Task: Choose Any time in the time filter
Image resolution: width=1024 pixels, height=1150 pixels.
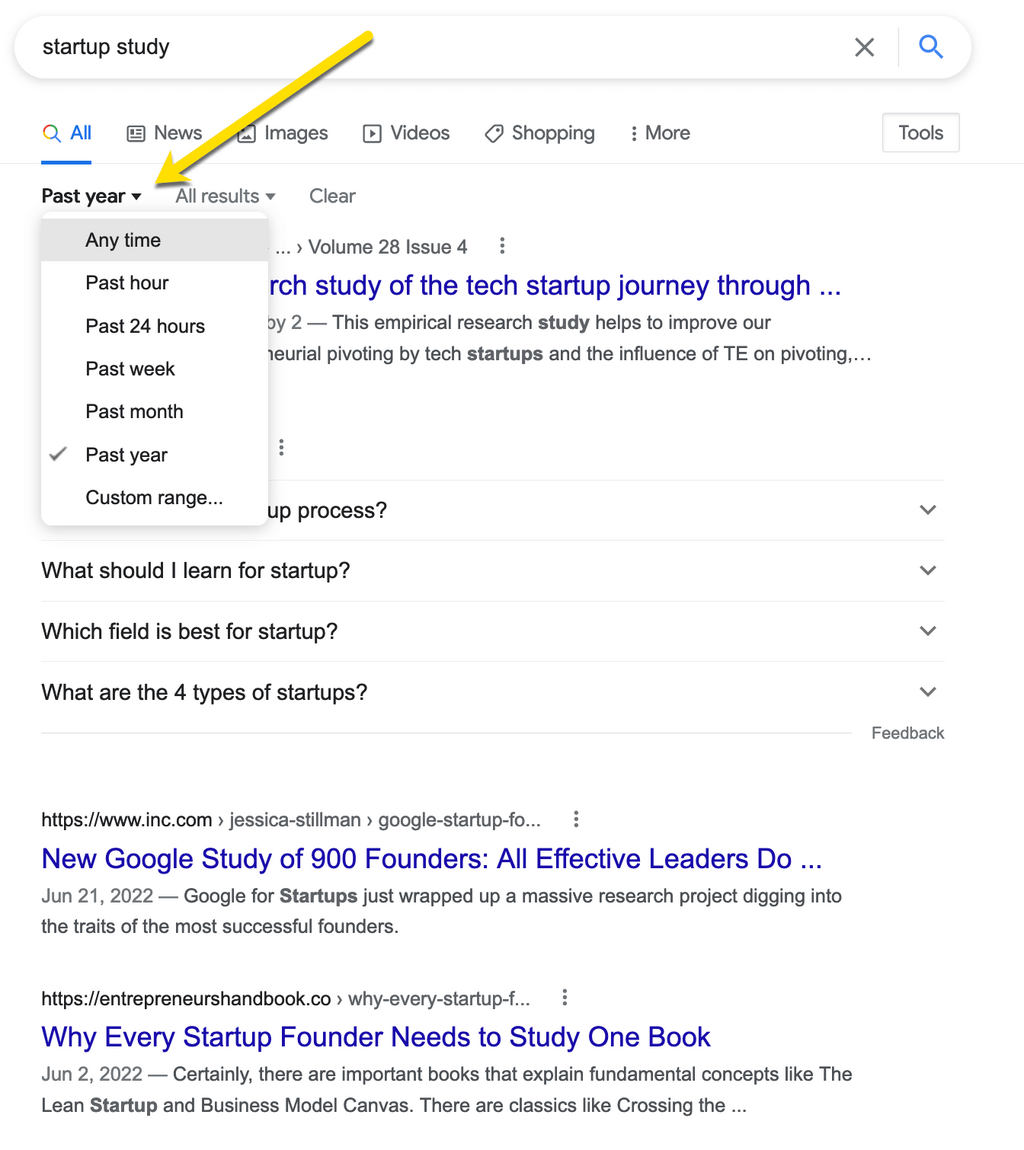Action: click(123, 240)
